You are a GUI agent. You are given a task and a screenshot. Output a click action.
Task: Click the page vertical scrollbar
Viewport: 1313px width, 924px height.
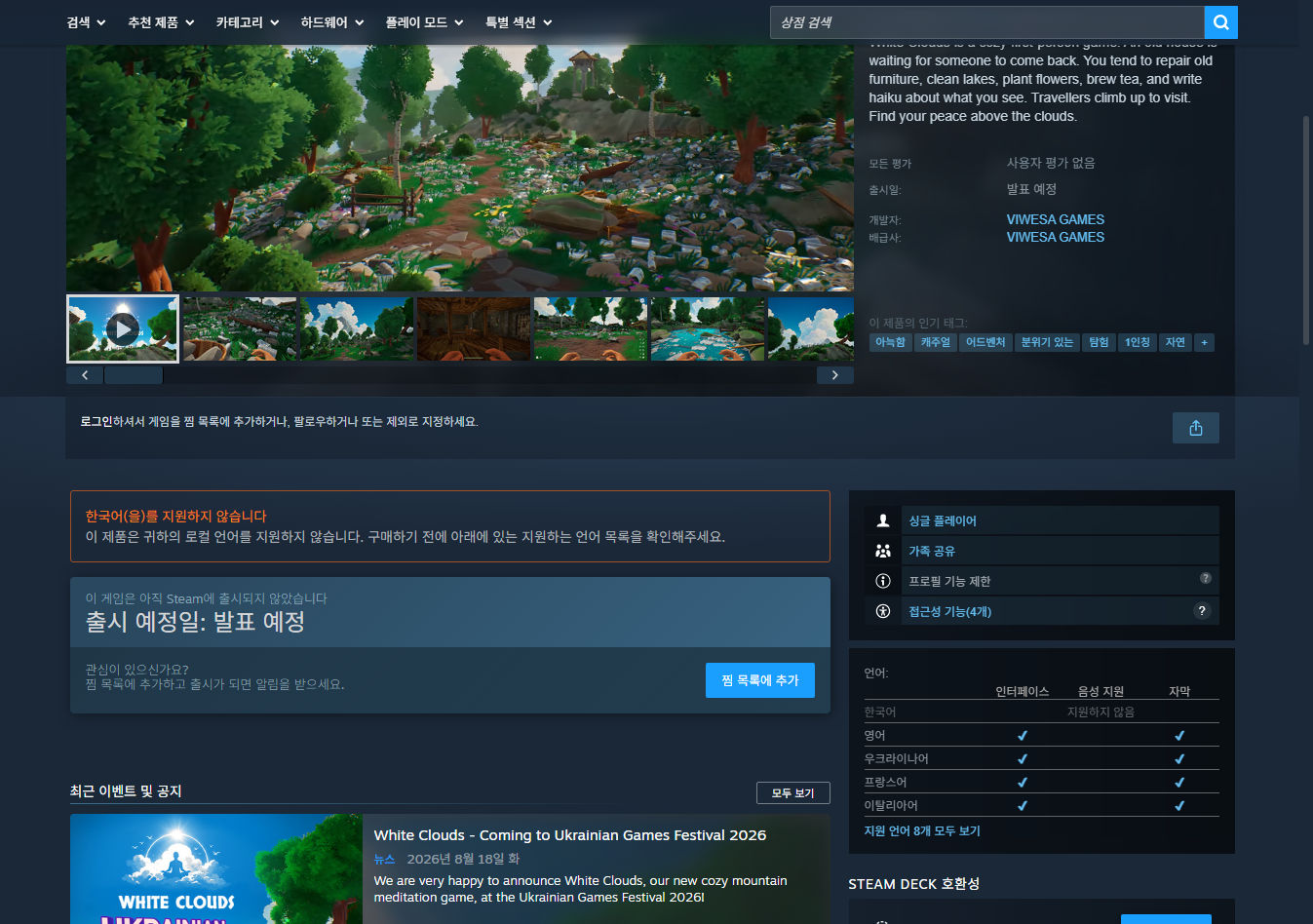tap(1306, 231)
